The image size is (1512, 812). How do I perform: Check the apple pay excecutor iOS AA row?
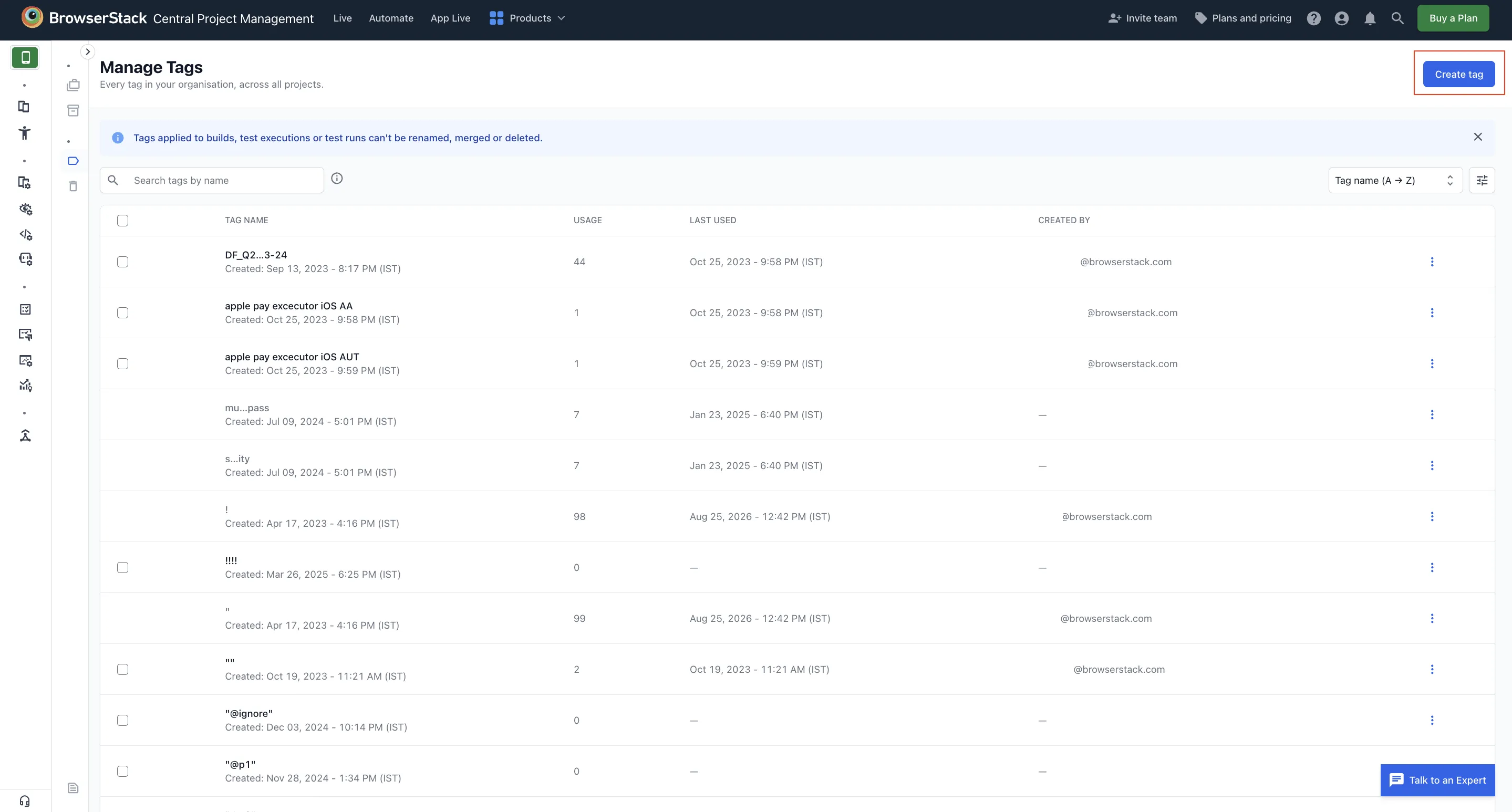pyautogui.click(x=123, y=313)
